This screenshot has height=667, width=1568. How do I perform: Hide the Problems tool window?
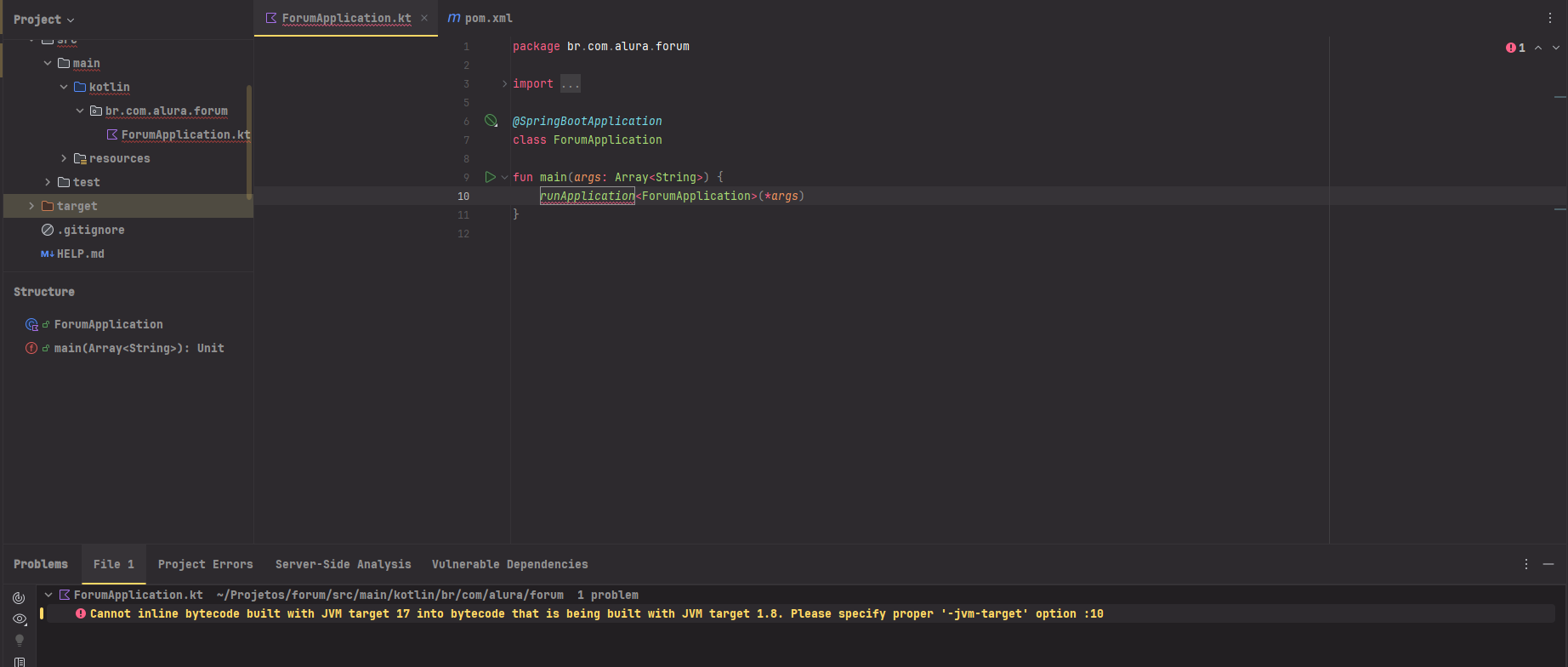[x=1548, y=564]
